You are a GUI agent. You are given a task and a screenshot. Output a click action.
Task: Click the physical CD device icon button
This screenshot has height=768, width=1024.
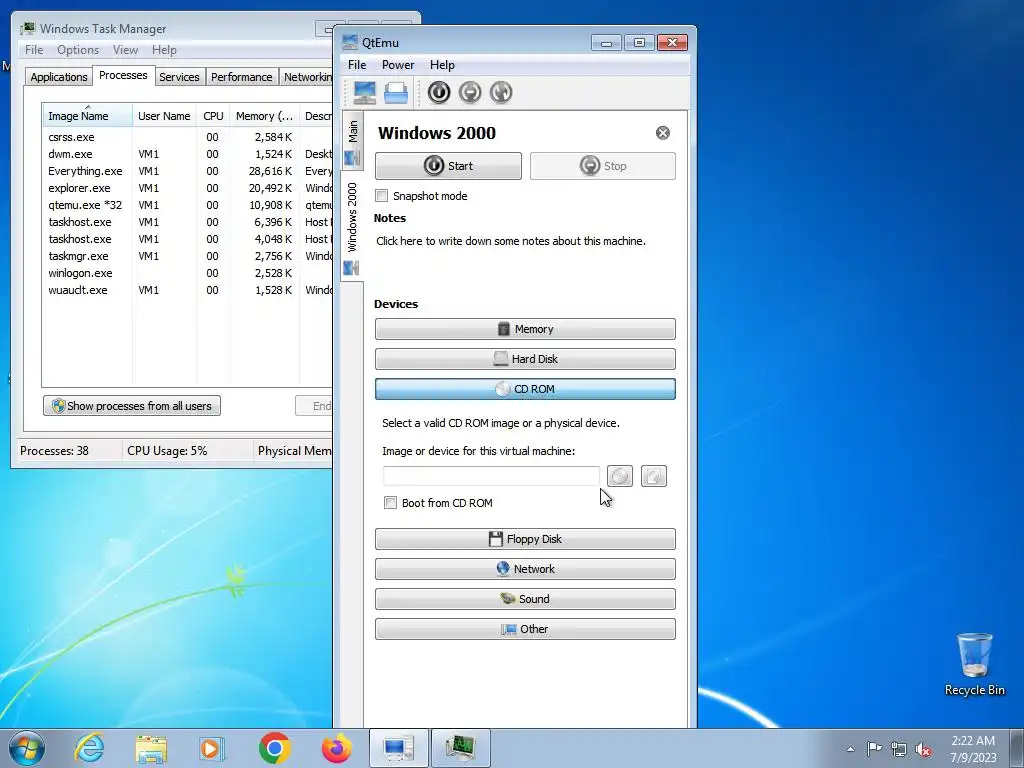click(x=654, y=476)
